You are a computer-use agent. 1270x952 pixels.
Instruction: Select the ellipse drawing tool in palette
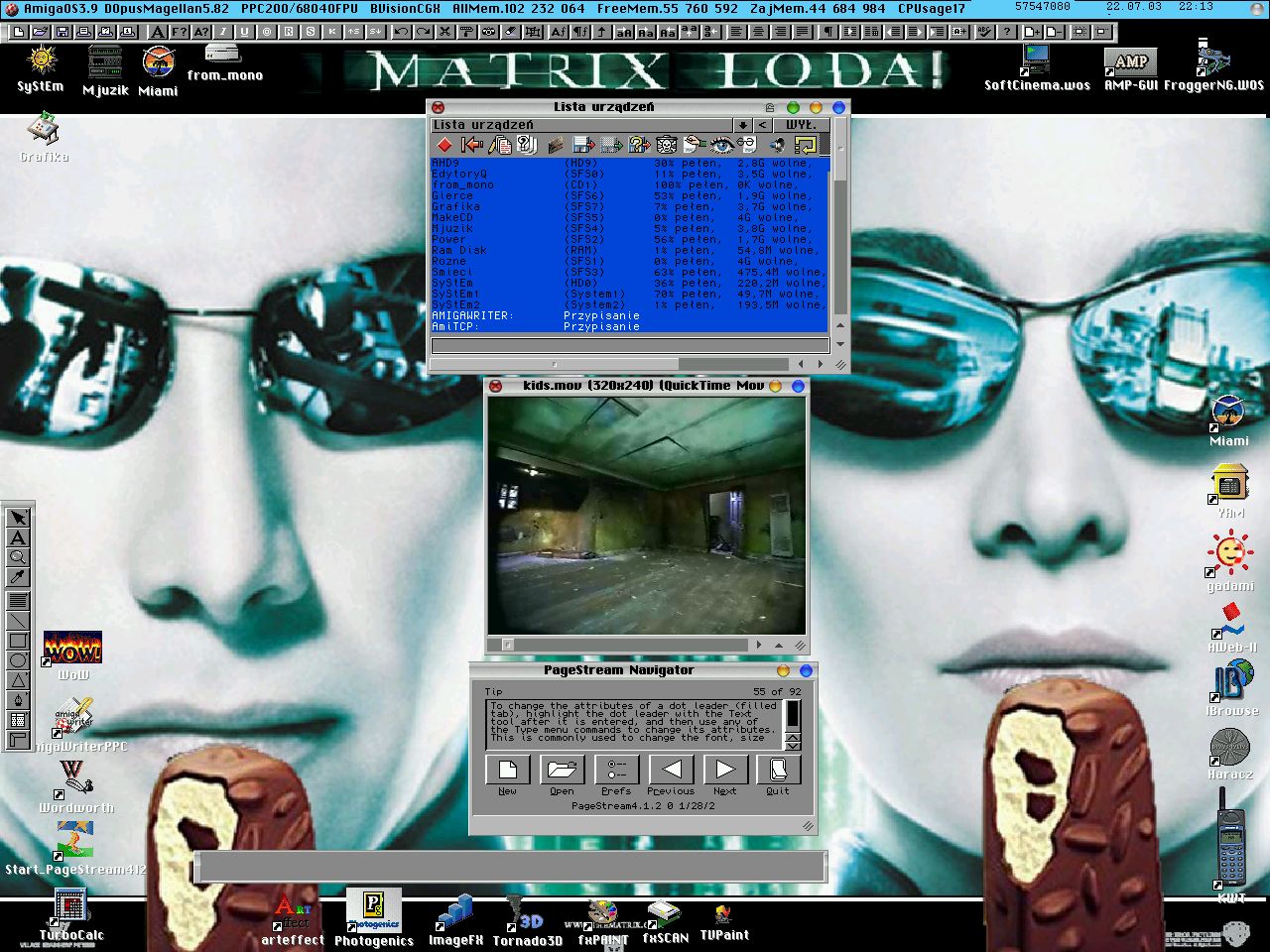click(17, 660)
